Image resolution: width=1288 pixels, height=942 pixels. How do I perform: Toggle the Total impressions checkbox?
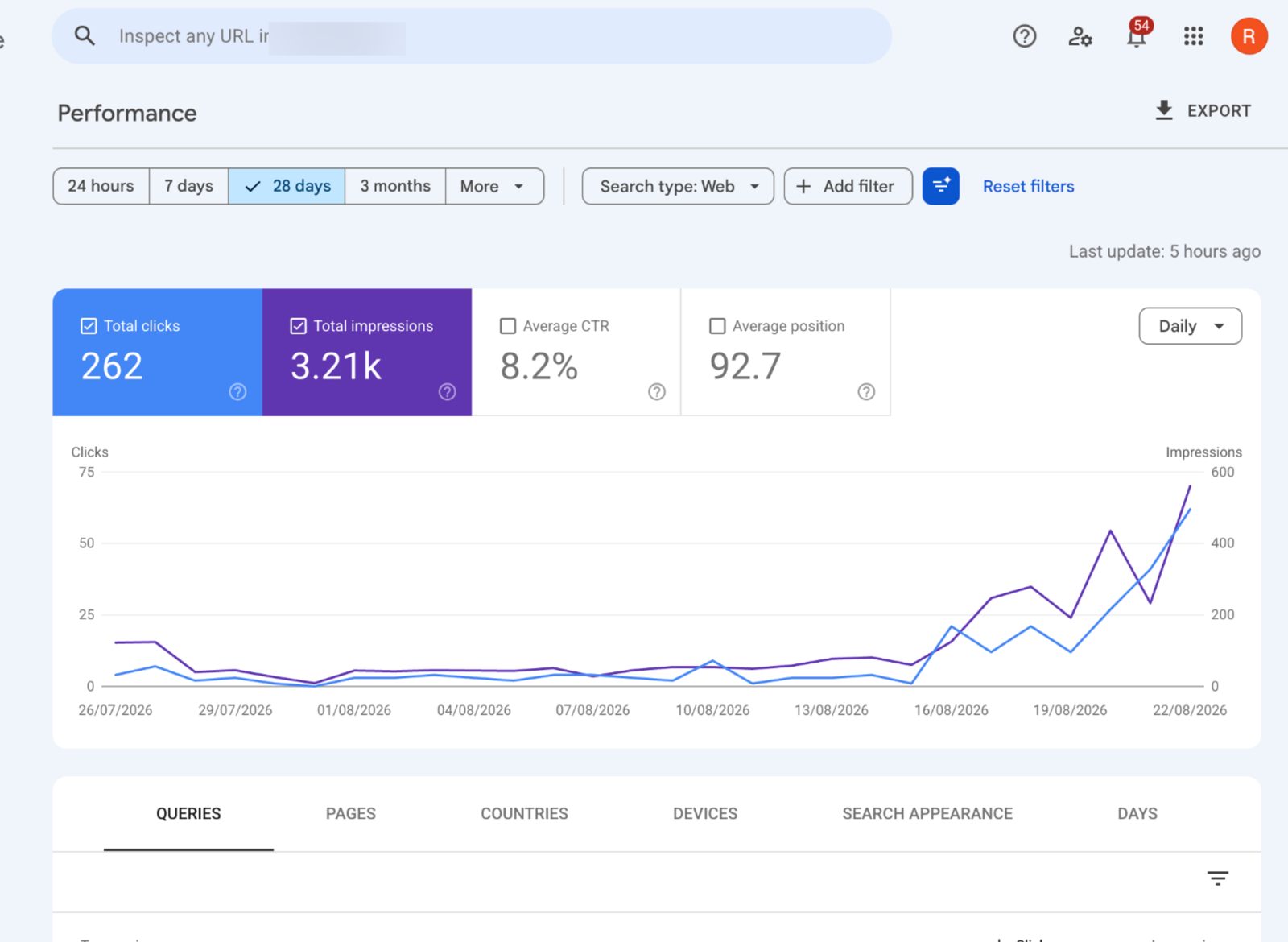298,326
